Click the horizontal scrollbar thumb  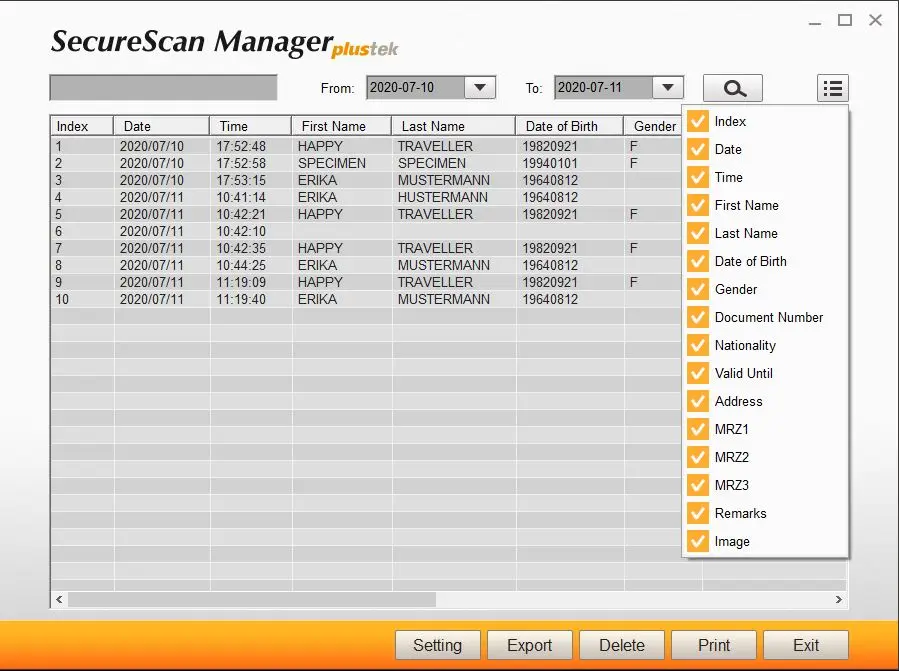[x=252, y=599]
